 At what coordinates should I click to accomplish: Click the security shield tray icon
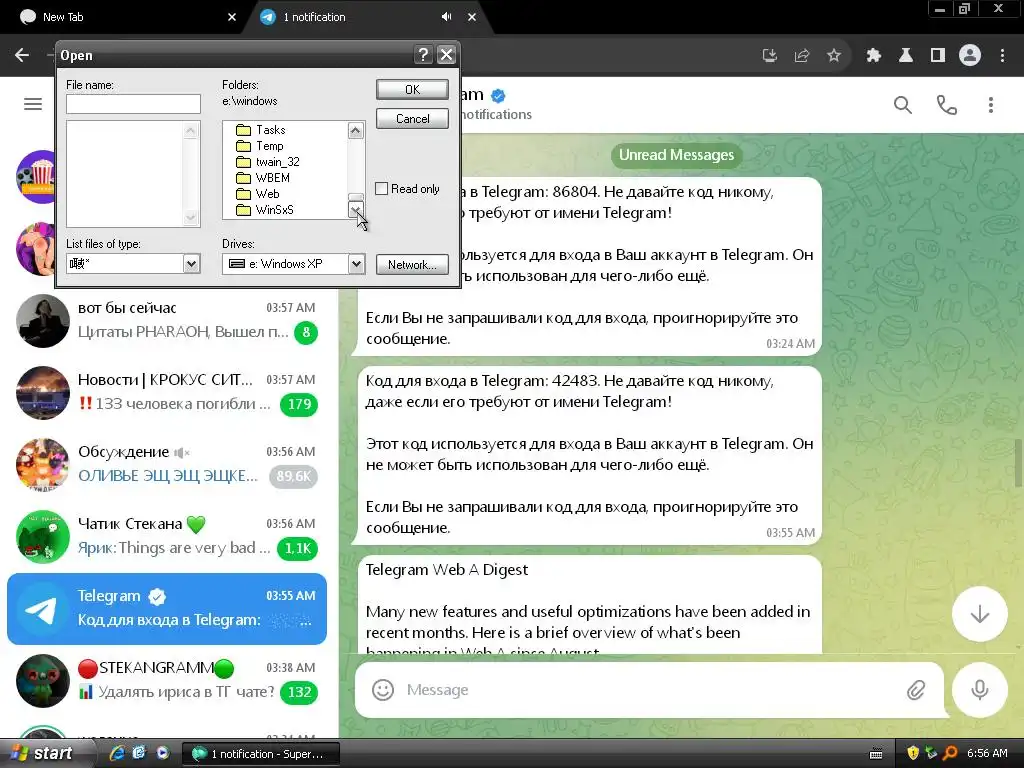pos(913,753)
